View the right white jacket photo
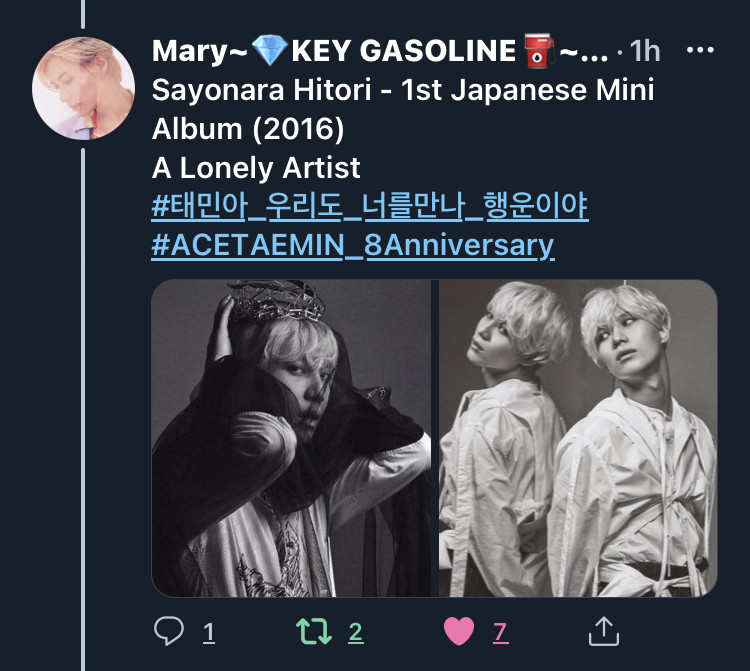The width and height of the screenshot is (750, 671). (x=578, y=438)
